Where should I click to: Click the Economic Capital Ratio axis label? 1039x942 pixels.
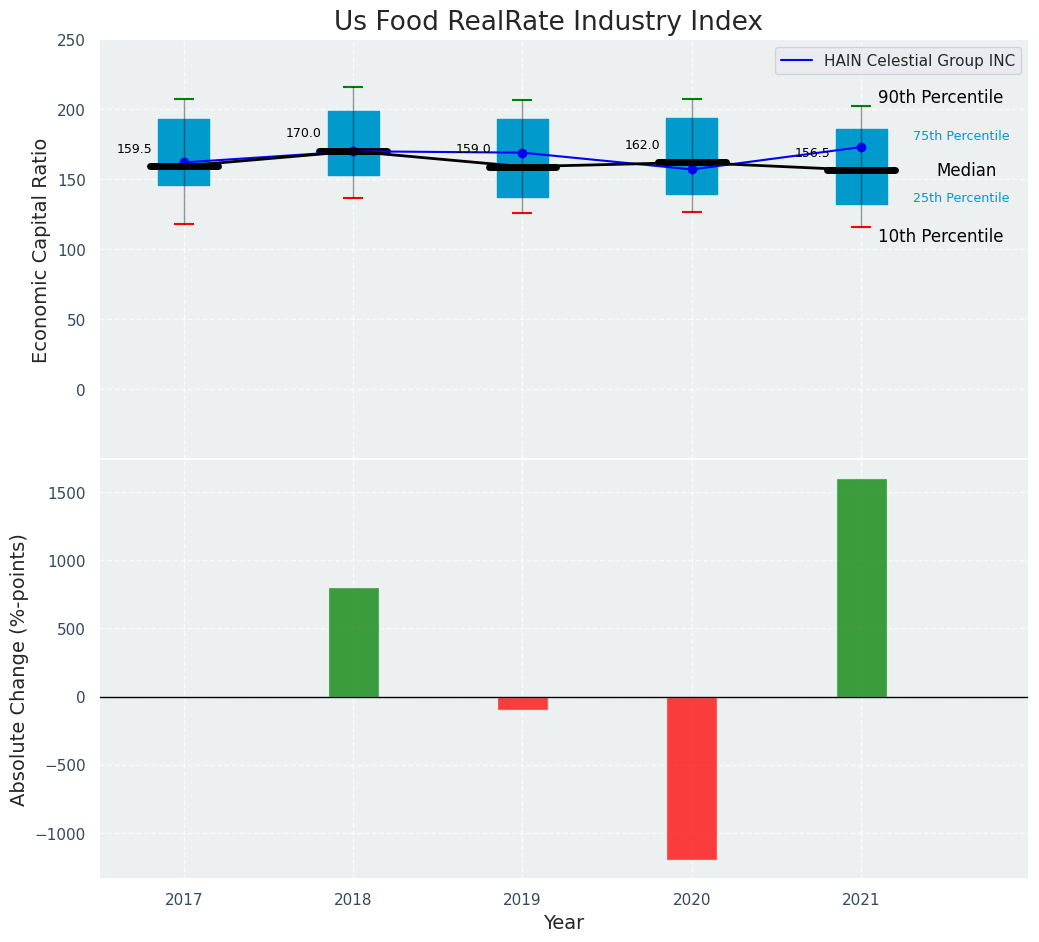pyautogui.click(x=41, y=250)
